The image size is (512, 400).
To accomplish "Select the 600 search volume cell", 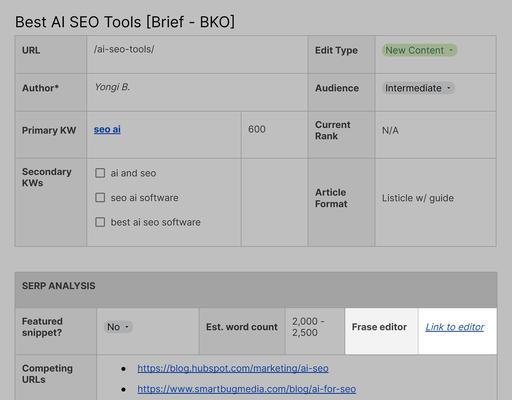I will 274,135.
